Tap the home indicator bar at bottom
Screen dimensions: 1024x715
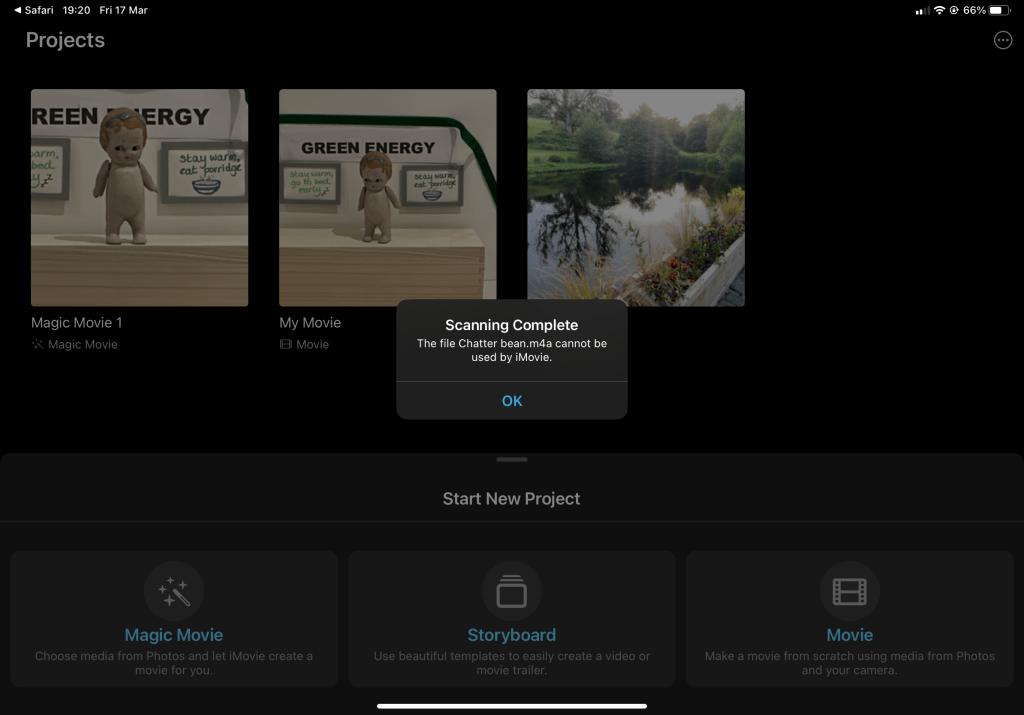click(x=511, y=706)
